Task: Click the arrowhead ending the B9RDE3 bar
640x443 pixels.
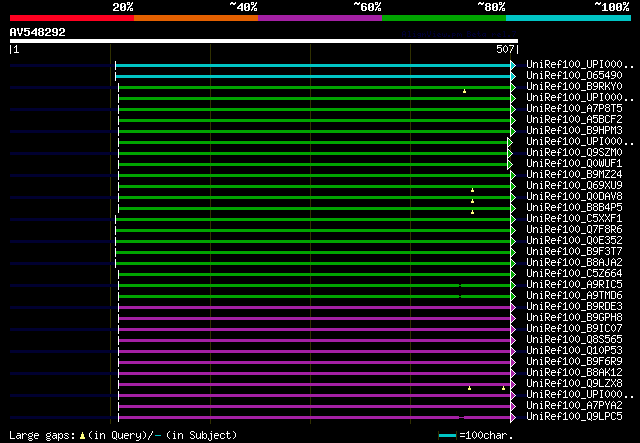Action: coord(513,308)
